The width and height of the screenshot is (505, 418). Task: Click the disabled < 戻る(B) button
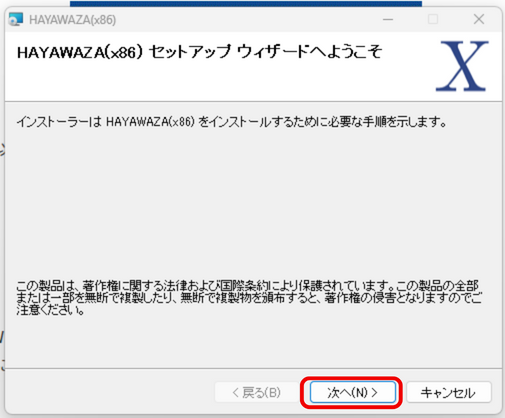click(x=256, y=392)
